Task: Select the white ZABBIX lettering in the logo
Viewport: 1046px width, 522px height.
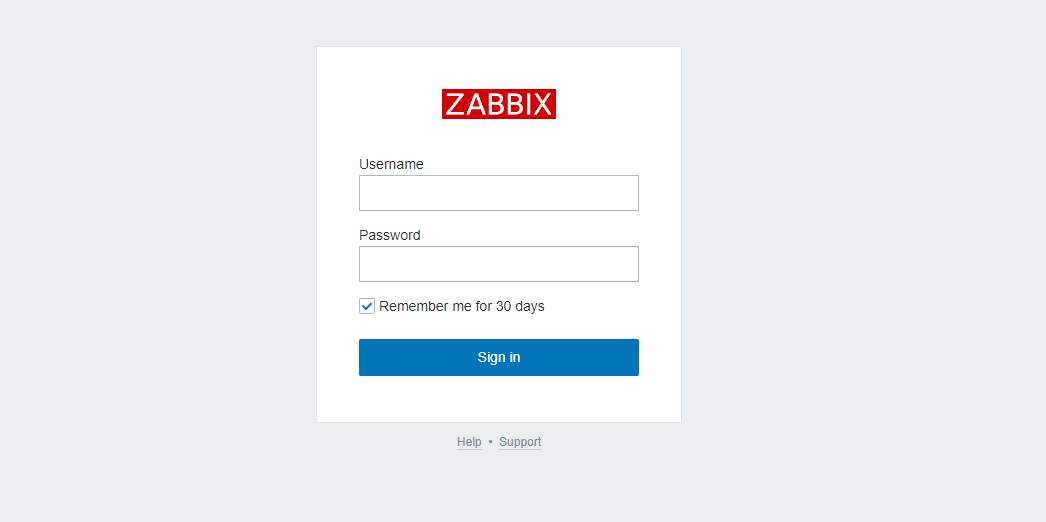Action: coord(498,105)
